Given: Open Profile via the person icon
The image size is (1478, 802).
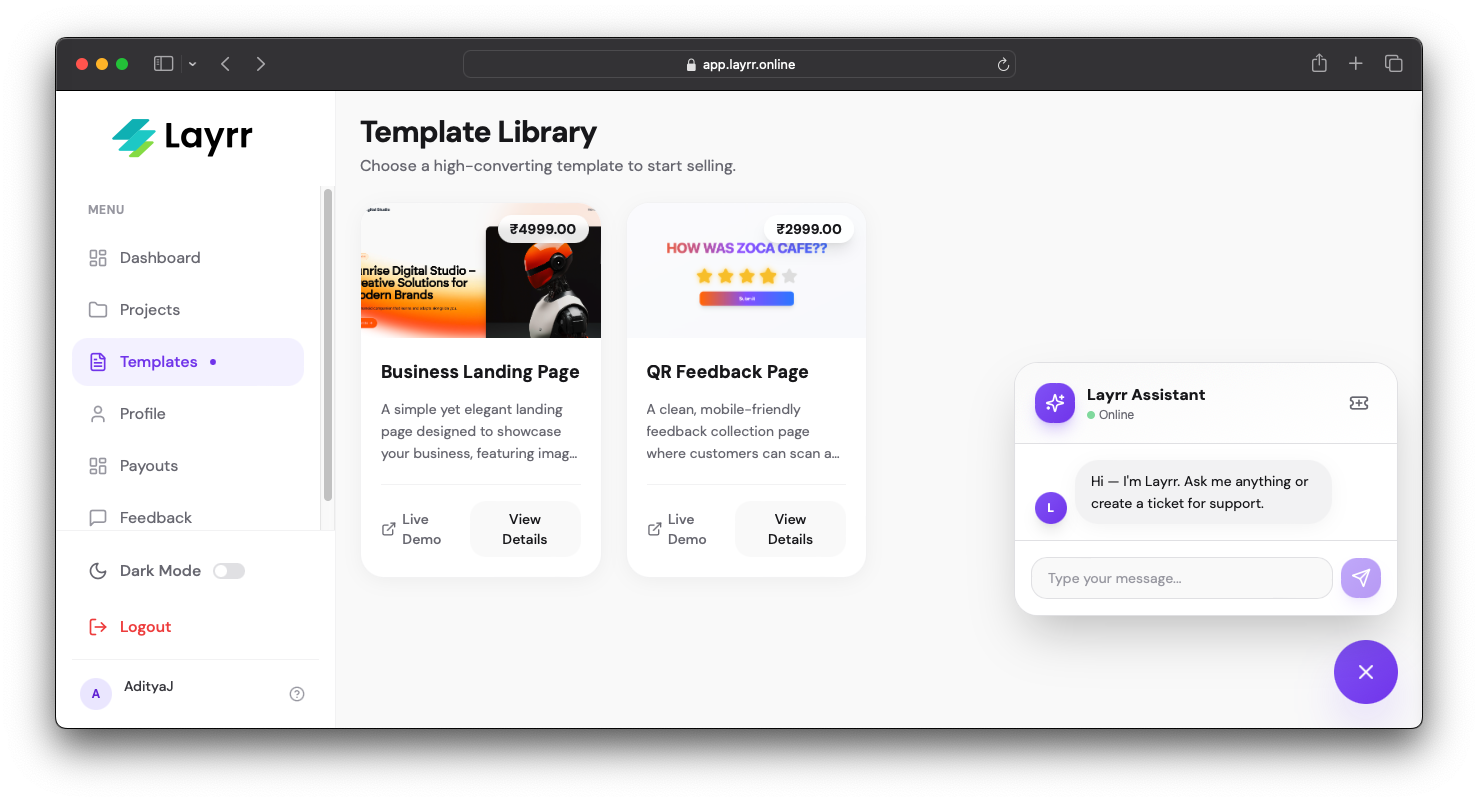Looking at the screenshot, I should coord(97,413).
